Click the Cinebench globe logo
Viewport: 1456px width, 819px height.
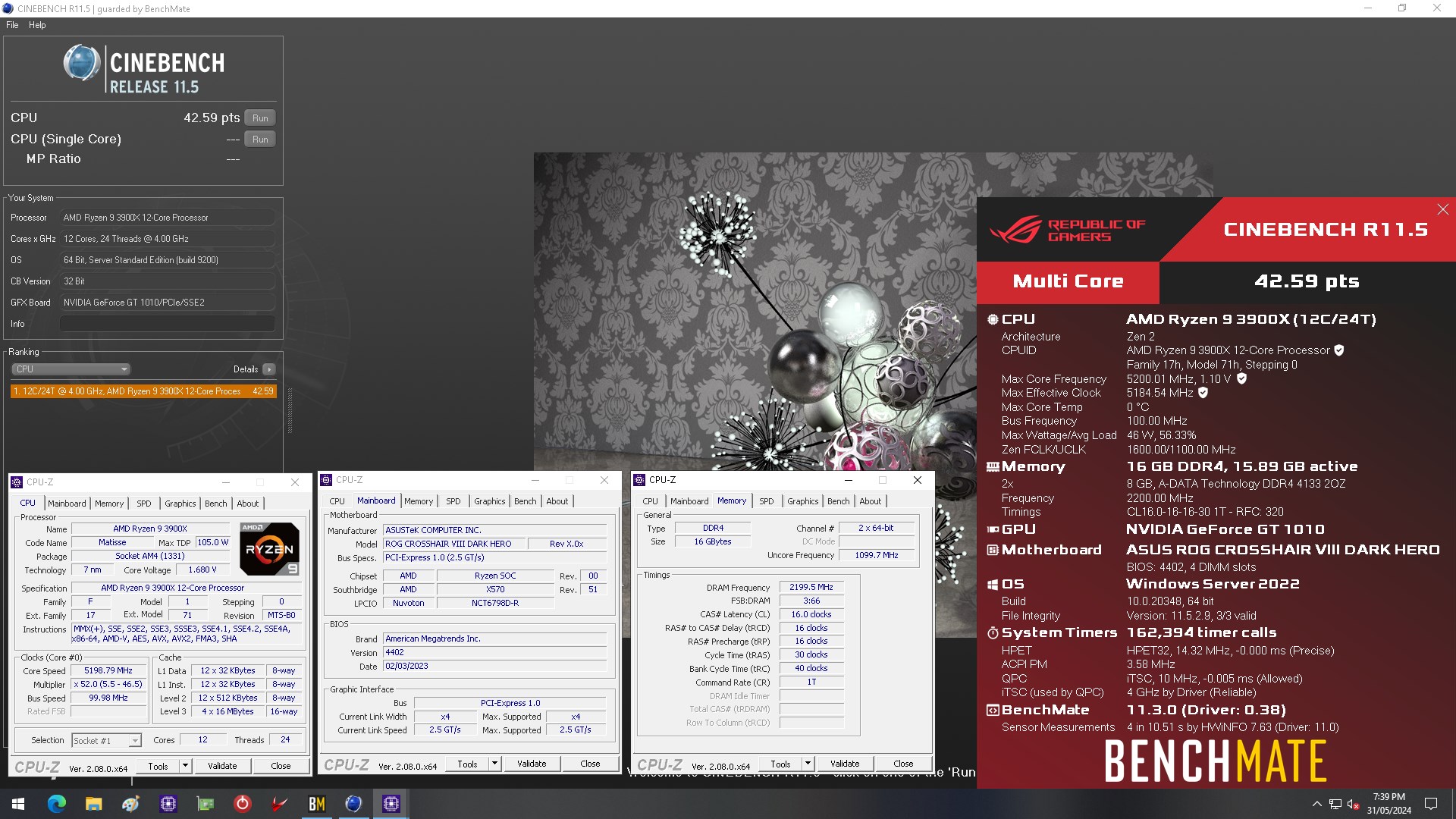coord(81,63)
